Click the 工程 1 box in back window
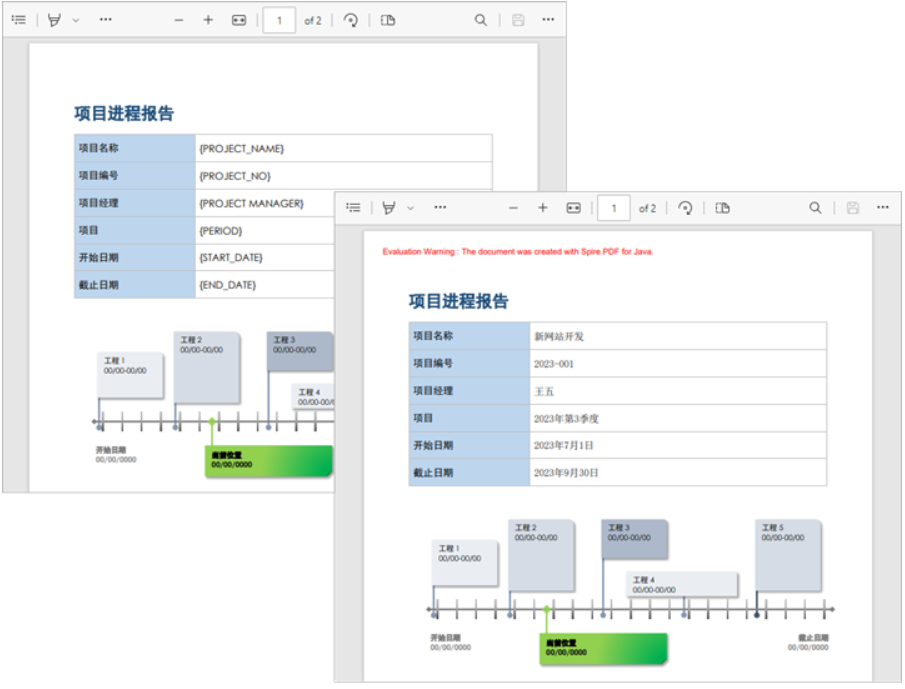Screen dimensions: 905x689 coord(130,375)
